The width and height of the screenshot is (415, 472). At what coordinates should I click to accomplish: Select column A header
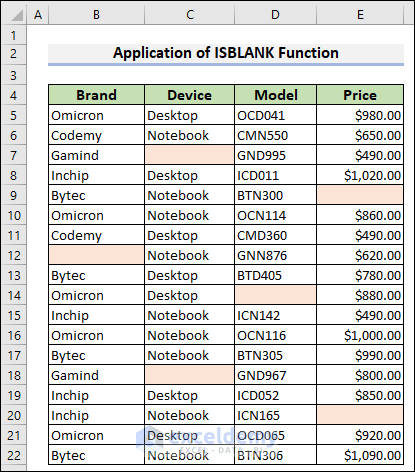coord(38,15)
